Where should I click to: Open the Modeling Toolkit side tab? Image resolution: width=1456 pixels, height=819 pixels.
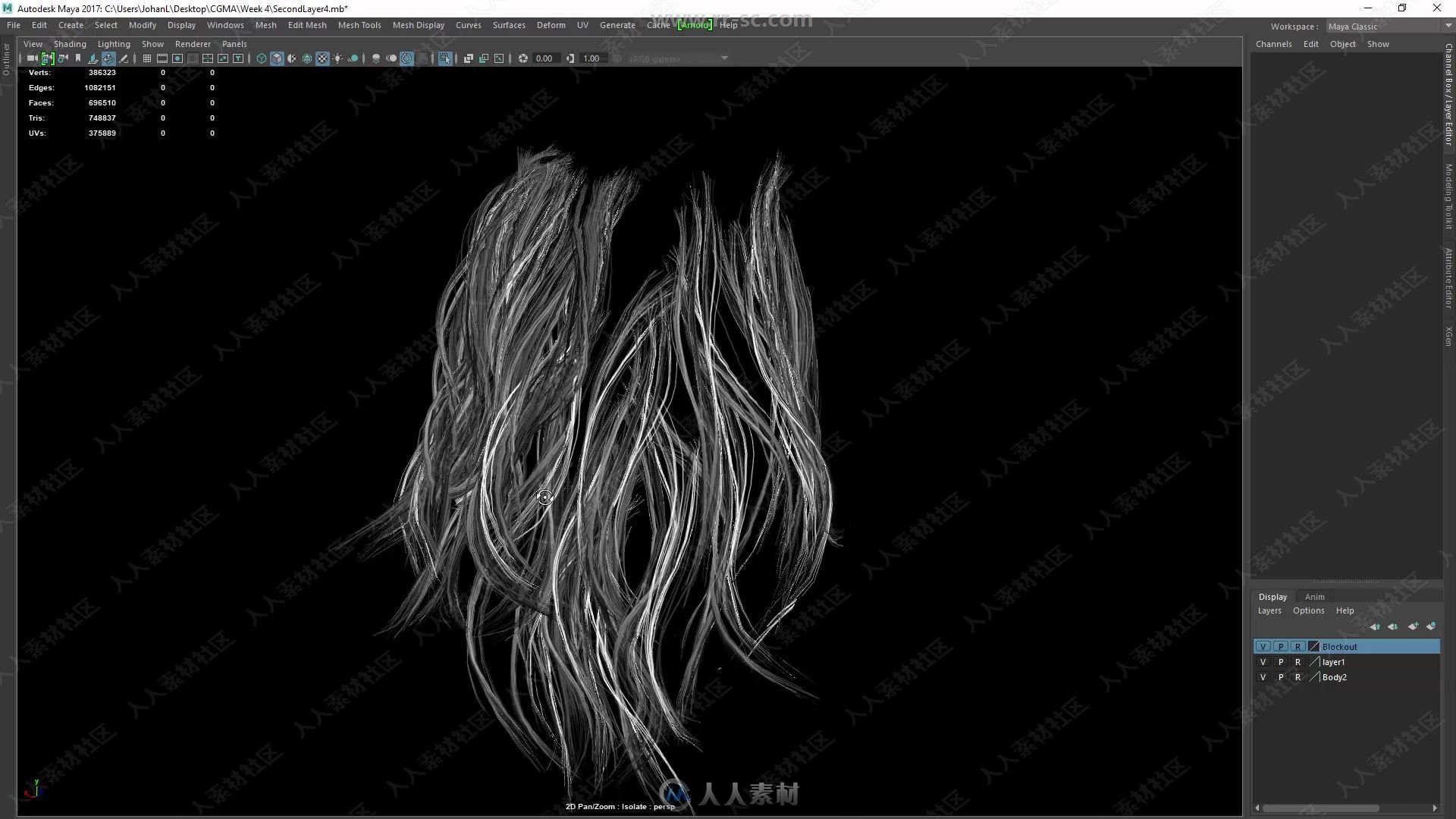click(1448, 196)
